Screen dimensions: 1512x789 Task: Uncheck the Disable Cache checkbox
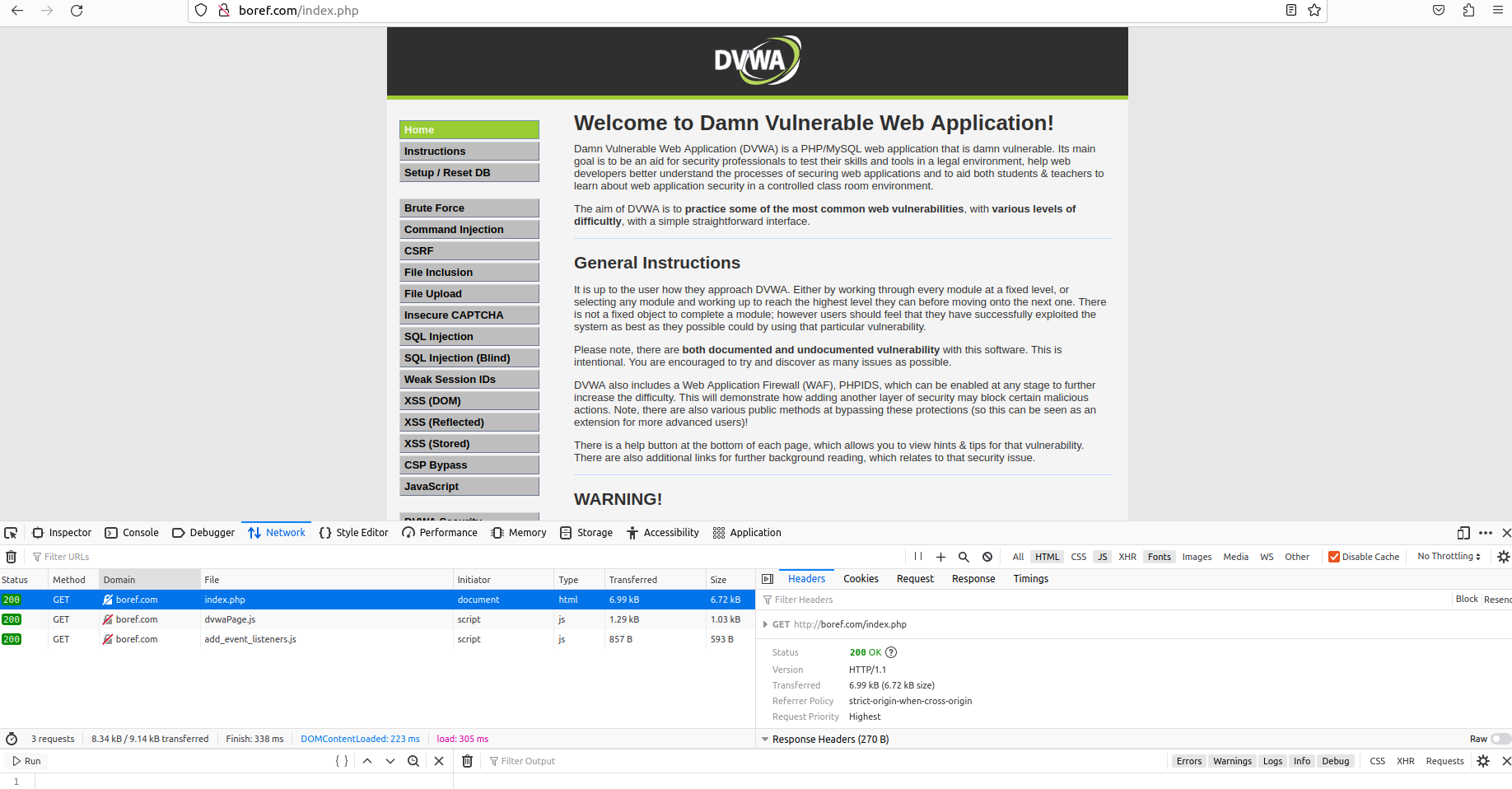tap(1334, 557)
